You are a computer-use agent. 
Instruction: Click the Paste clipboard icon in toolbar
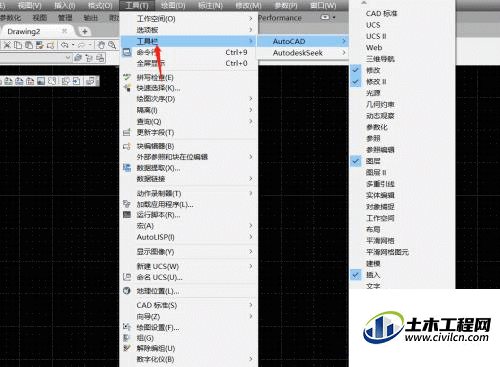click(29, 45)
